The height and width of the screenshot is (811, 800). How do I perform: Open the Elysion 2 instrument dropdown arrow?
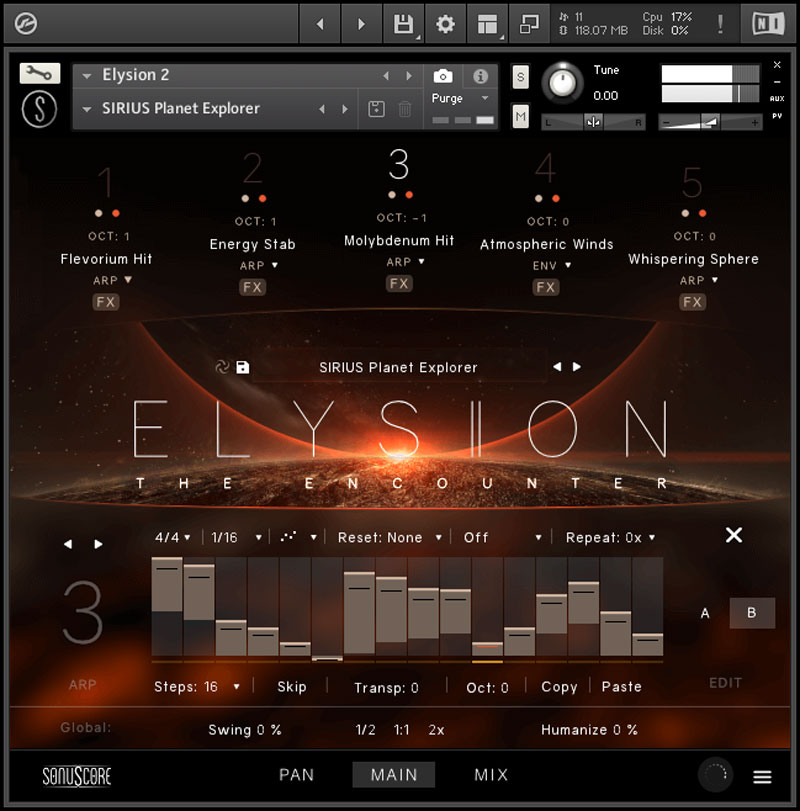coord(87,76)
